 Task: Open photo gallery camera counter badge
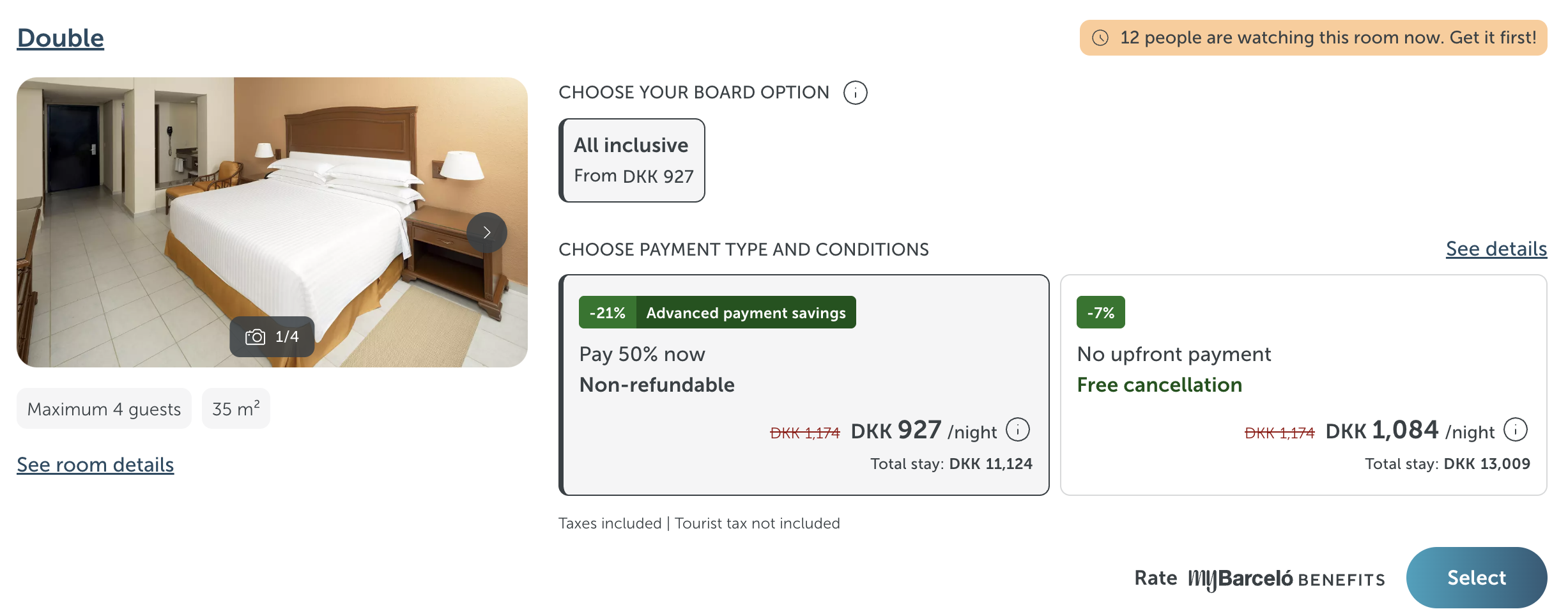[272, 337]
